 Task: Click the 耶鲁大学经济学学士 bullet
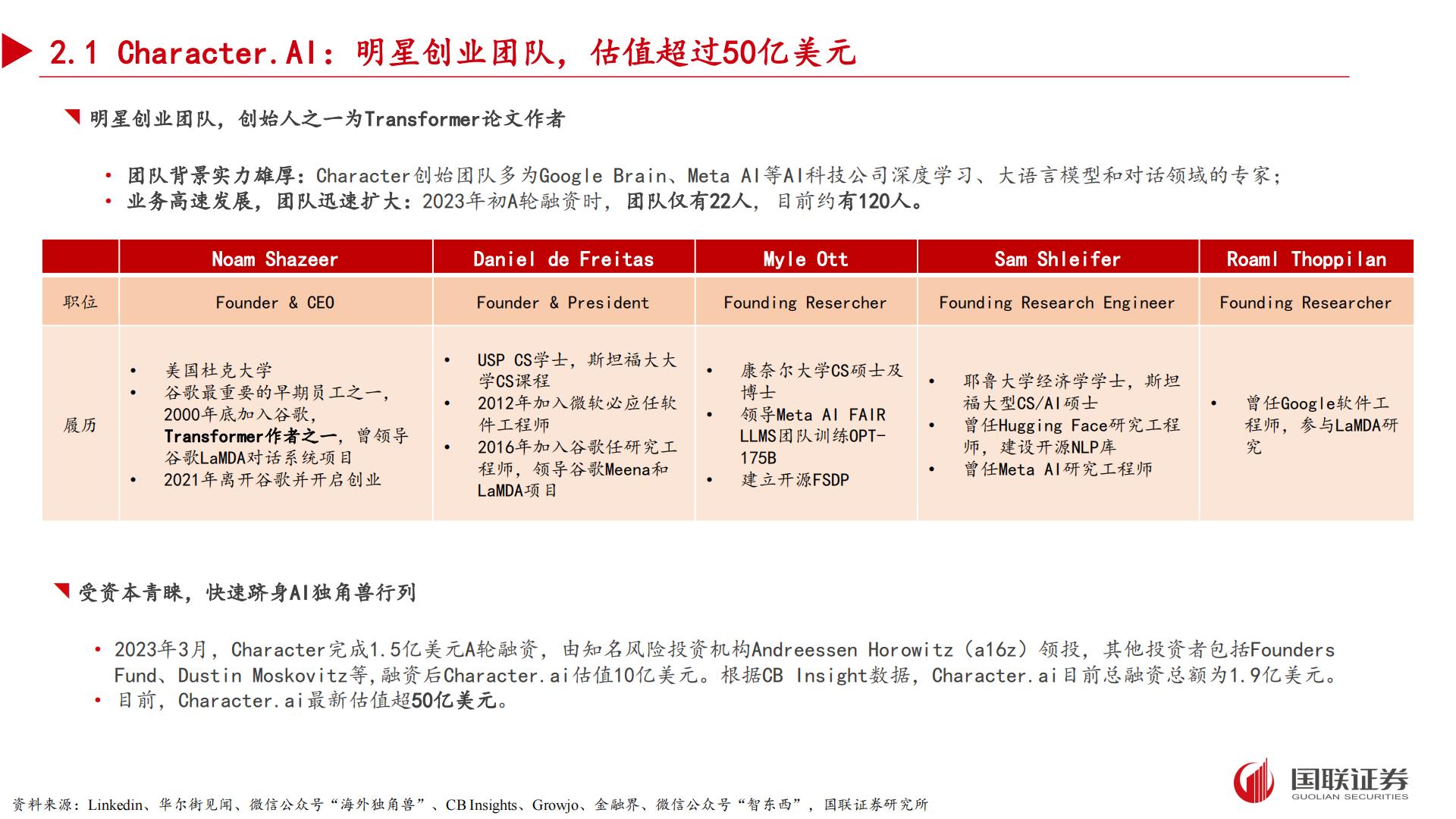point(1072,391)
